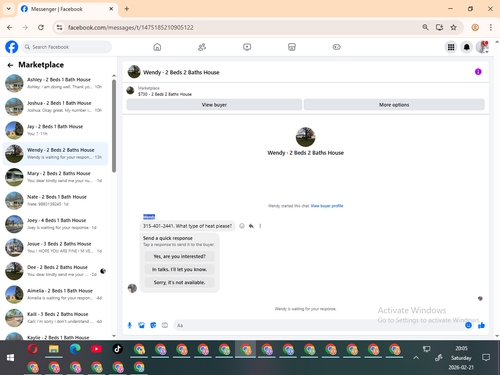Open the account profile picture menu
This screenshot has width=500, height=375.
(x=482, y=47)
